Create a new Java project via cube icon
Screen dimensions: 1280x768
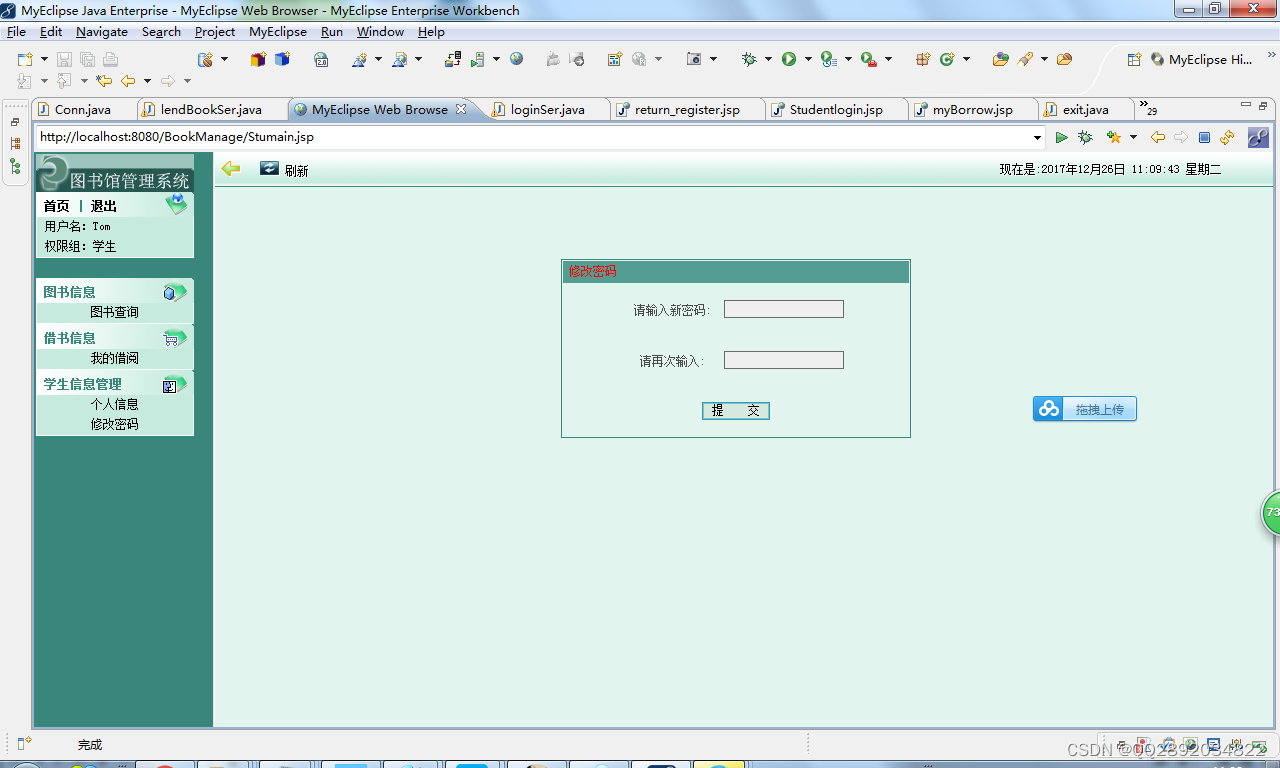tap(256, 59)
